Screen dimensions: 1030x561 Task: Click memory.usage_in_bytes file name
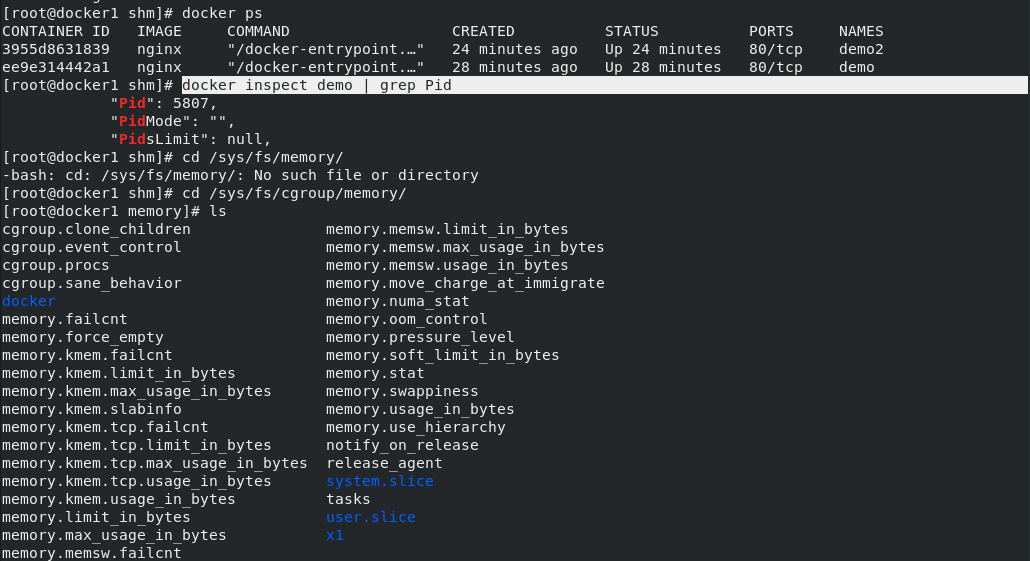[x=420, y=409]
